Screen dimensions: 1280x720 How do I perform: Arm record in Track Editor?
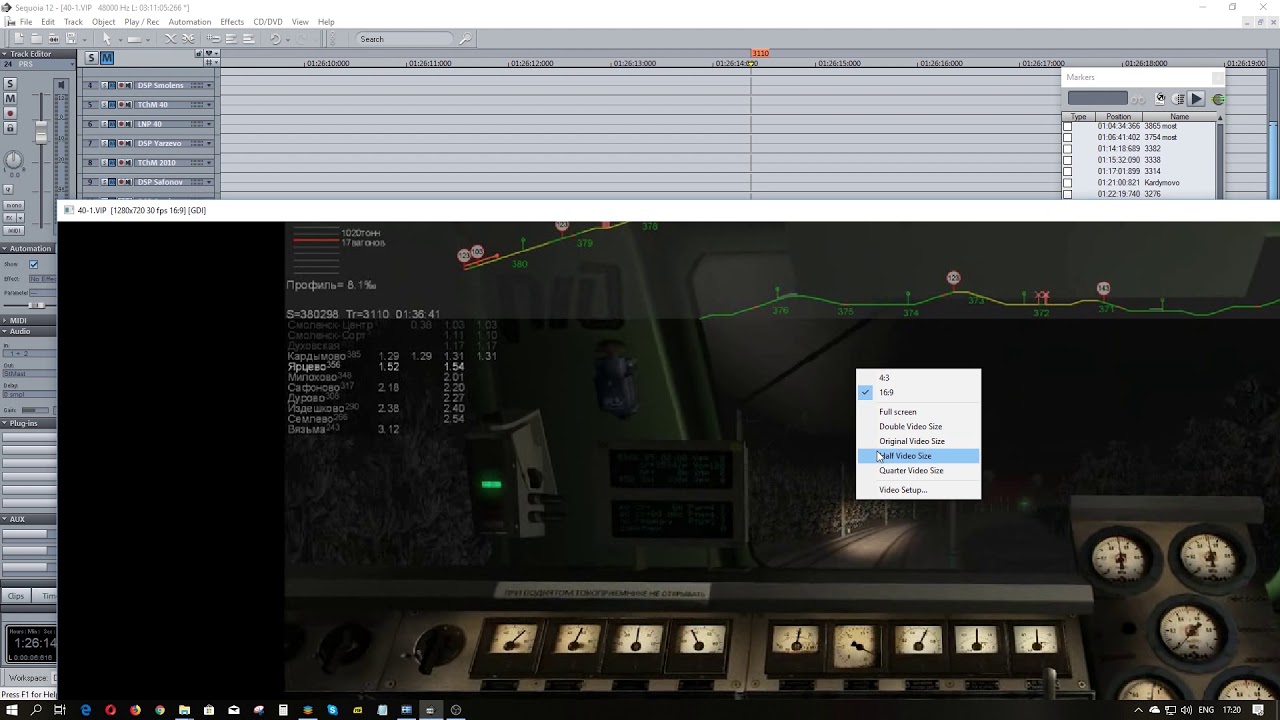[x=10, y=114]
